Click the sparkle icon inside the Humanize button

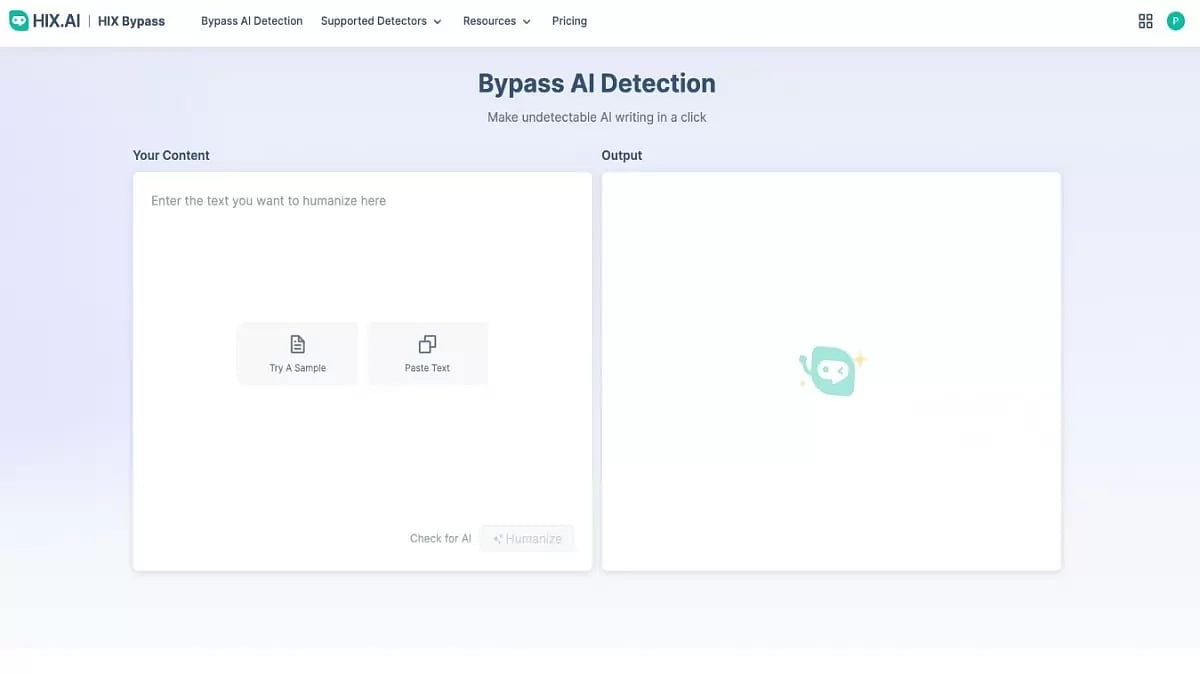point(496,538)
